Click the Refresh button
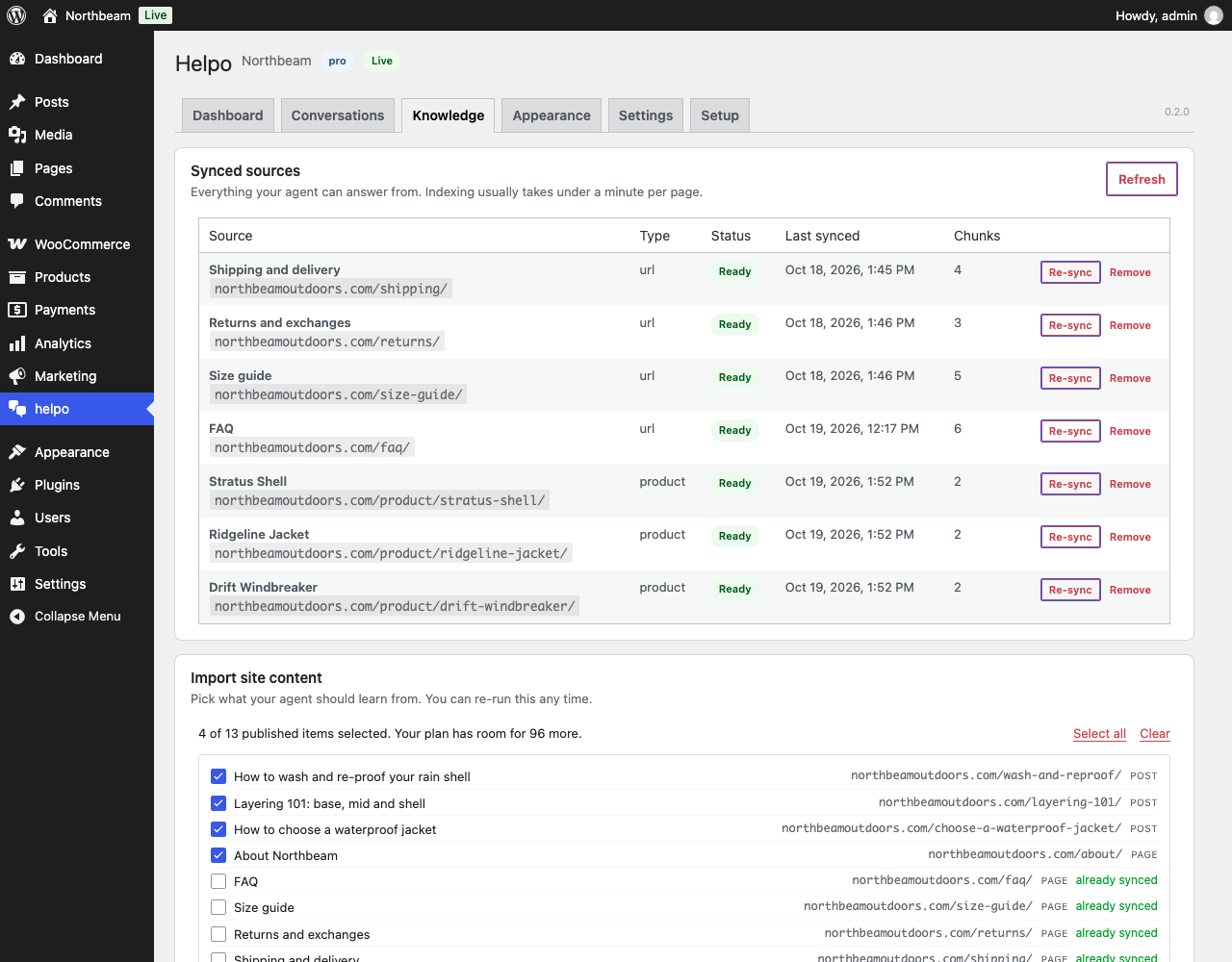This screenshot has width=1232, height=962. point(1142,179)
